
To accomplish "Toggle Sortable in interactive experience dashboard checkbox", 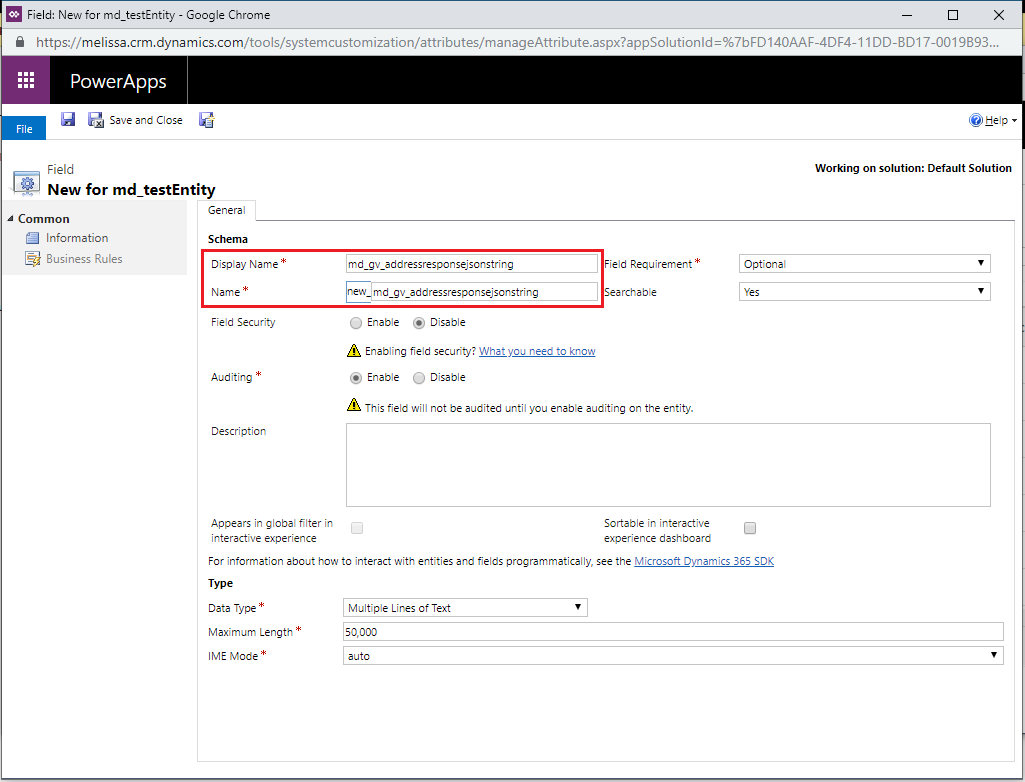I will (750, 528).
